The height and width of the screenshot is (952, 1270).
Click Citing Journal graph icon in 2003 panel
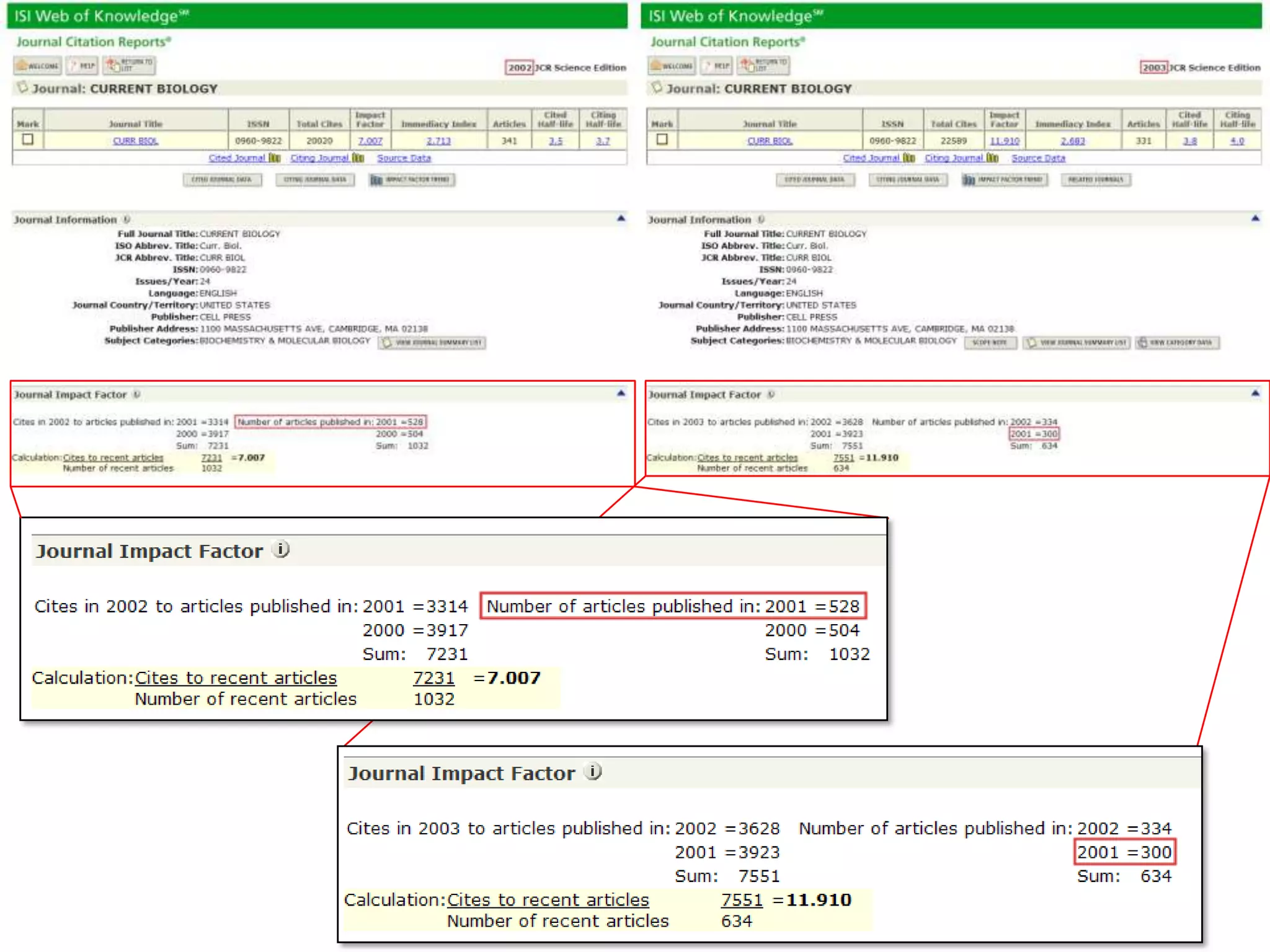[x=993, y=158]
